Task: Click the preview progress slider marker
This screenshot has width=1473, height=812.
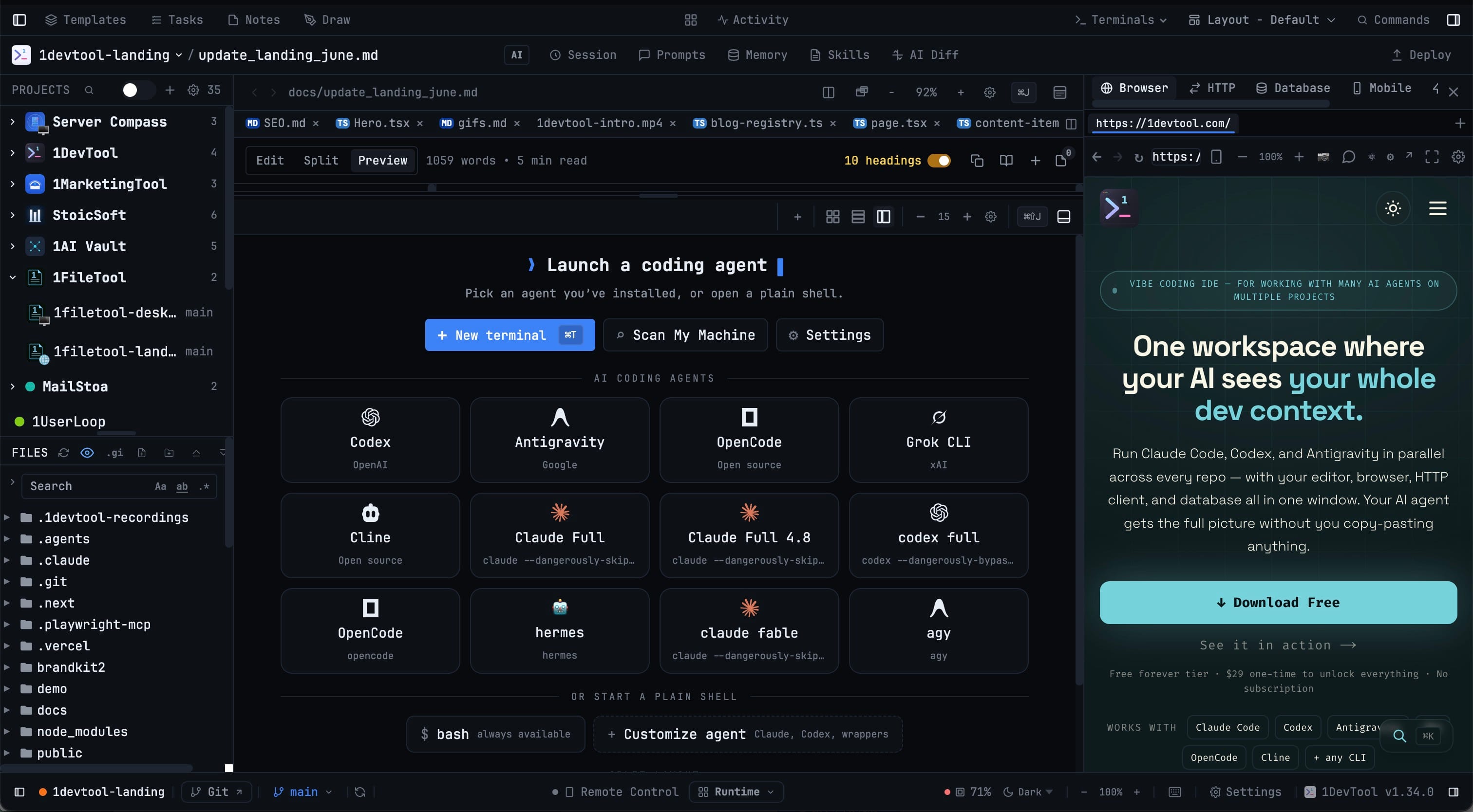Action: (432, 187)
